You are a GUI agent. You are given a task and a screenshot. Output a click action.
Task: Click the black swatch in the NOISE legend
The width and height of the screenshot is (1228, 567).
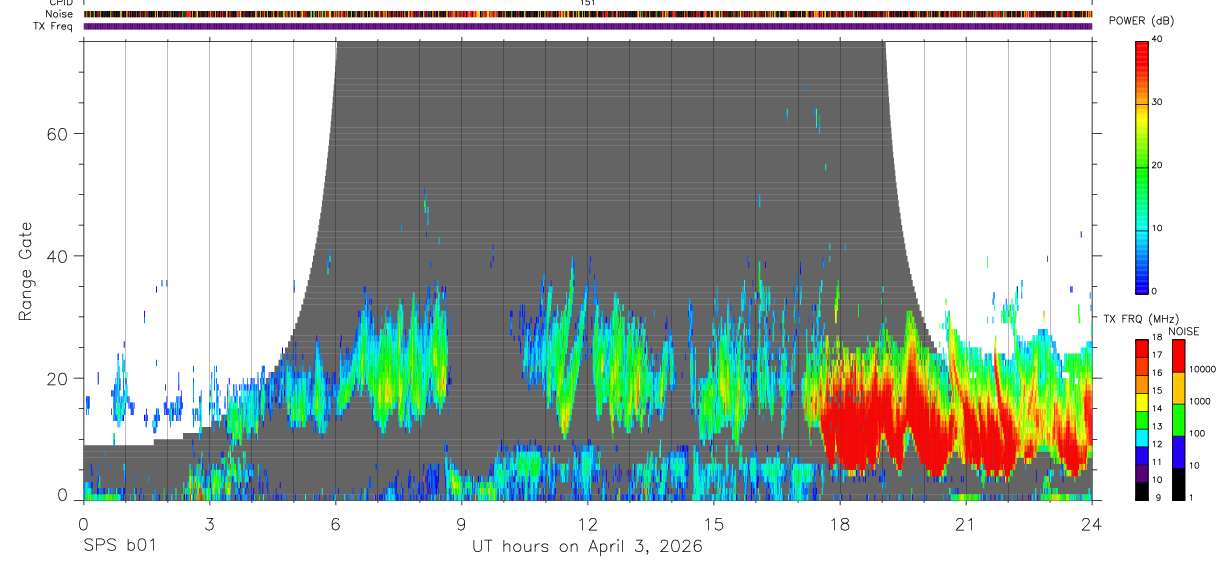pos(1178,484)
